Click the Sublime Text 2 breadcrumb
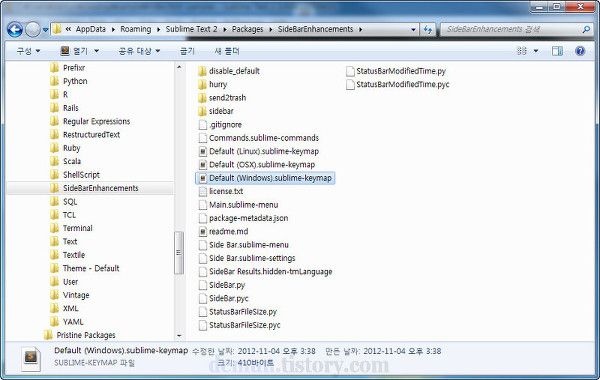This screenshot has width=600, height=380. point(191,29)
